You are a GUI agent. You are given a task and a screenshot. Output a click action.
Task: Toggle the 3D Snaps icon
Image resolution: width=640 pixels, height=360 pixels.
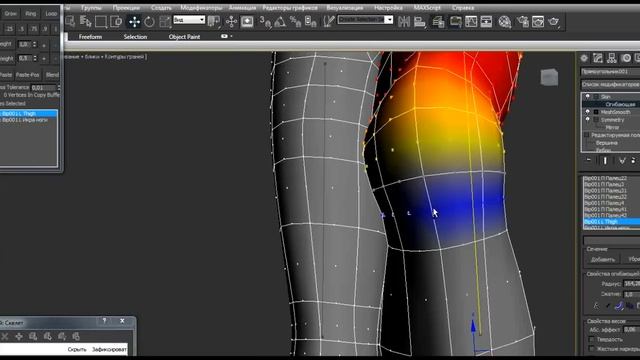point(265,22)
